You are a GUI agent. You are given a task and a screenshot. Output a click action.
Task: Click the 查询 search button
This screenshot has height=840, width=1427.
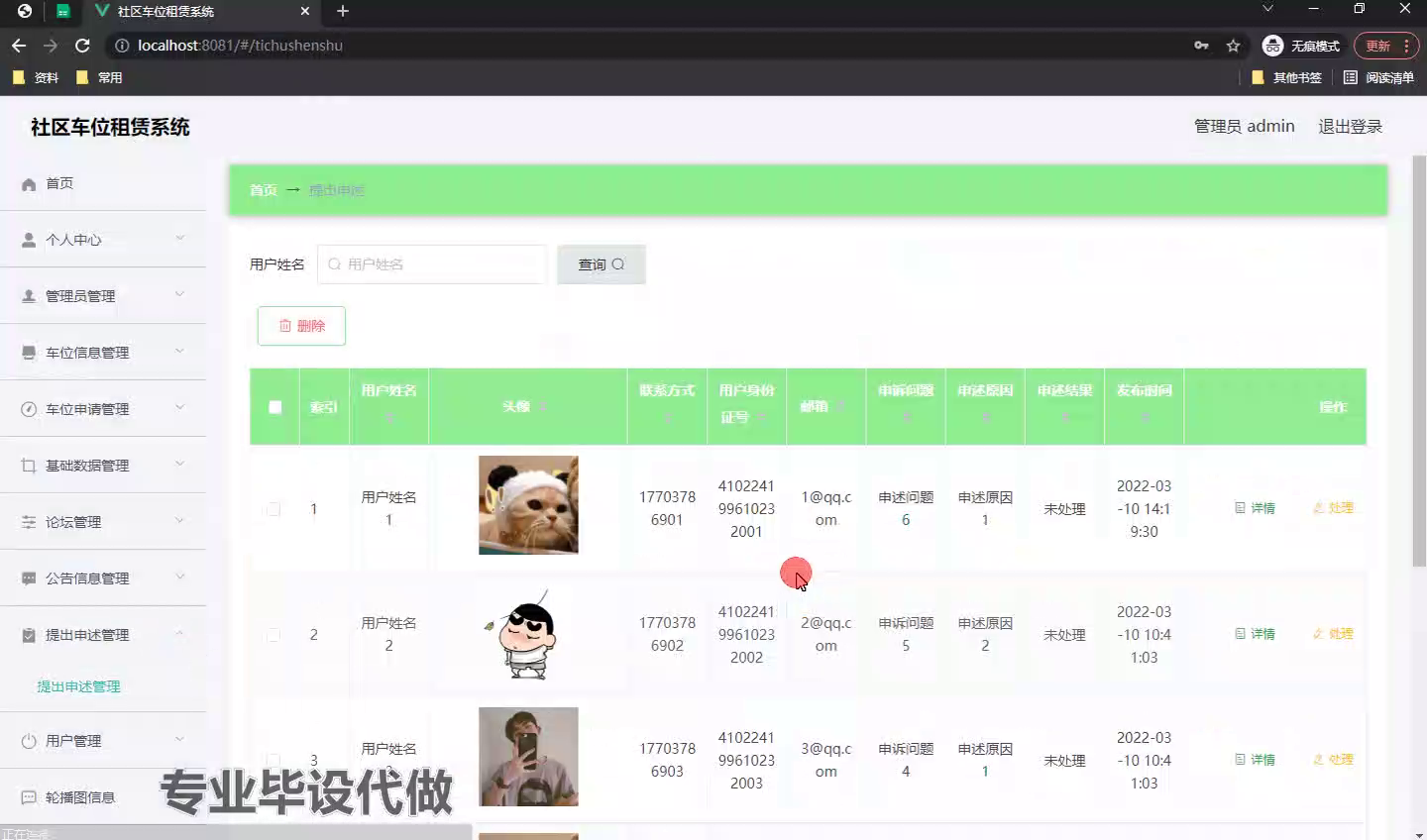tap(602, 264)
